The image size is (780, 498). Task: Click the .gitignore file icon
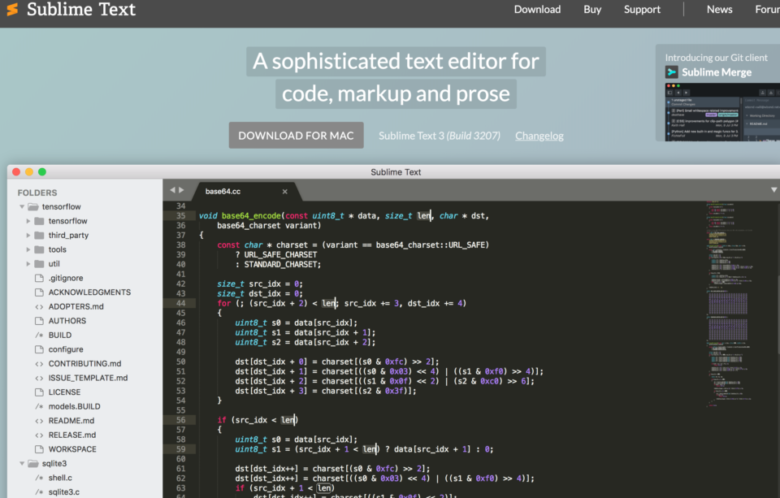coord(39,278)
